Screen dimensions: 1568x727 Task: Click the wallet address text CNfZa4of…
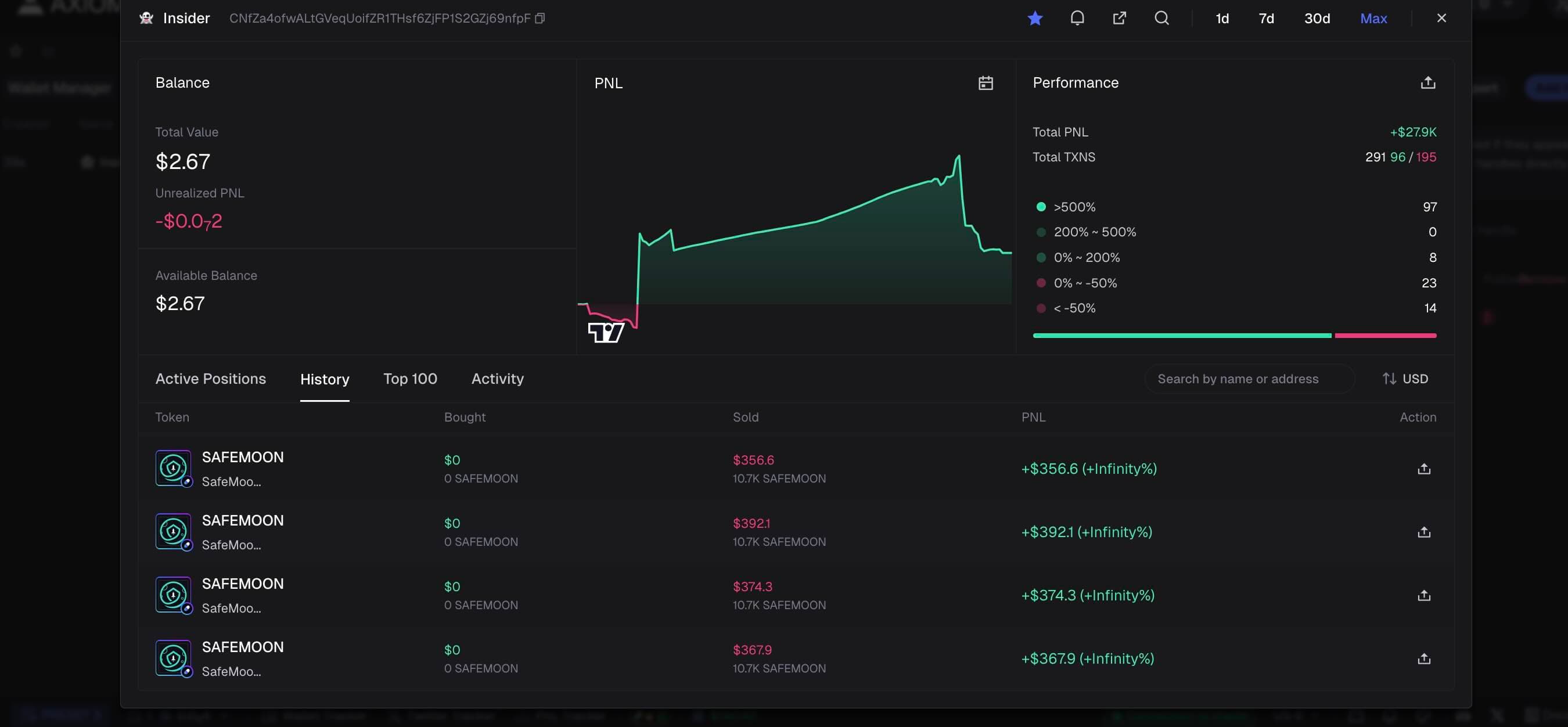[x=380, y=18]
